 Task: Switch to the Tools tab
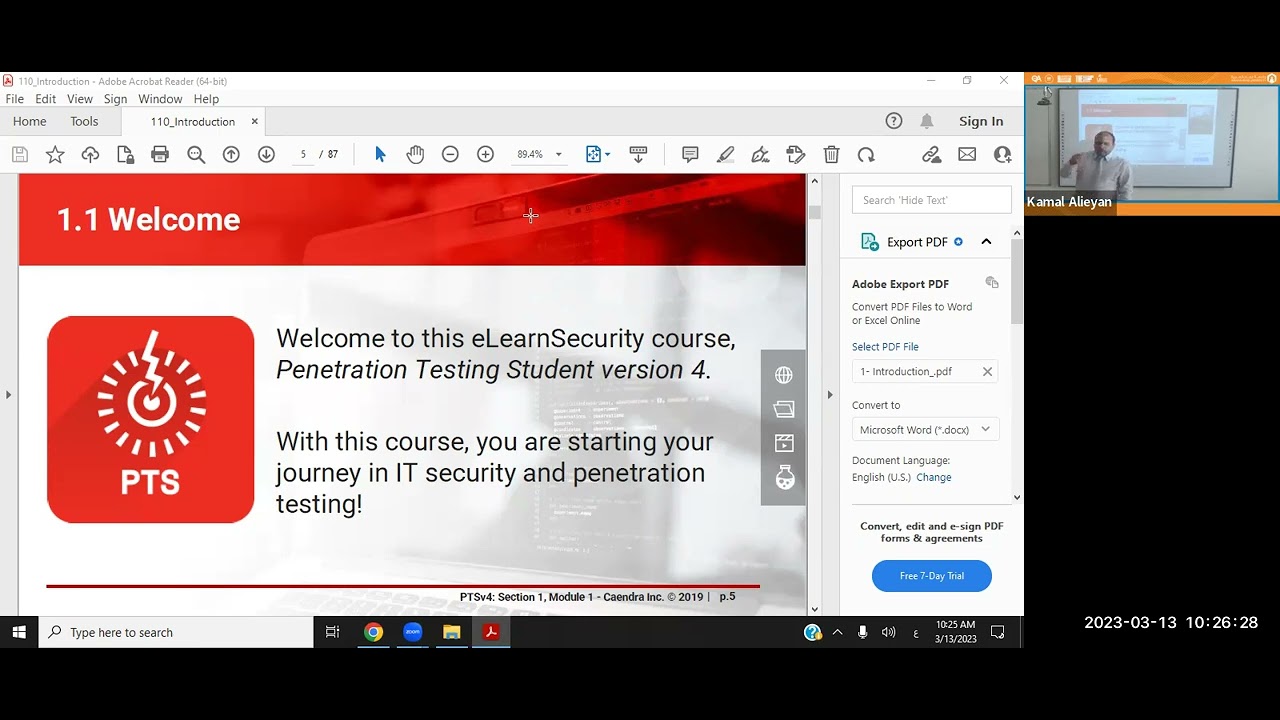(x=84, y=121)
